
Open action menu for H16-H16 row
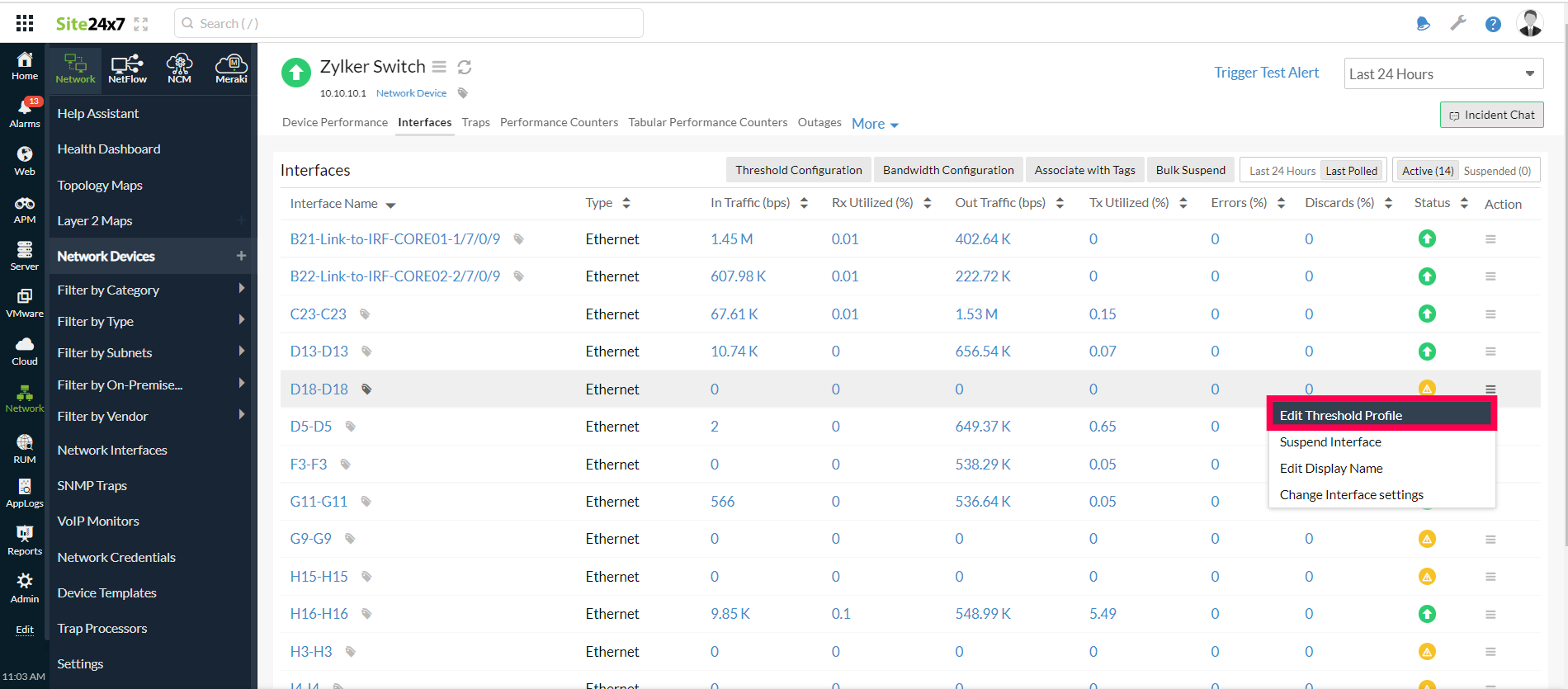[1490, 614]
